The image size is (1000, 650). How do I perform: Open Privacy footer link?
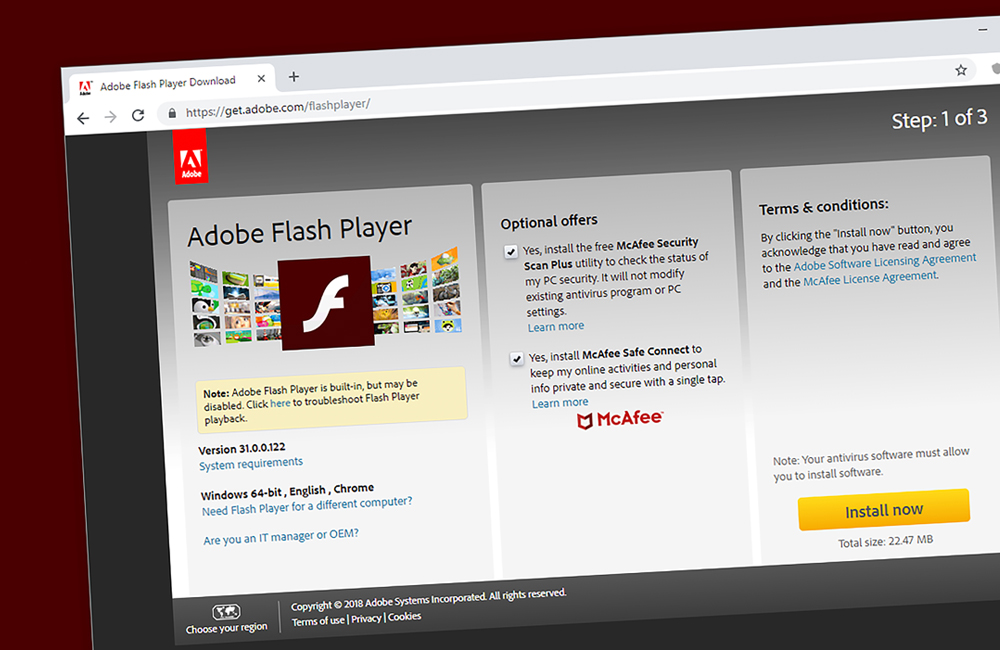[x=366, y=619]
